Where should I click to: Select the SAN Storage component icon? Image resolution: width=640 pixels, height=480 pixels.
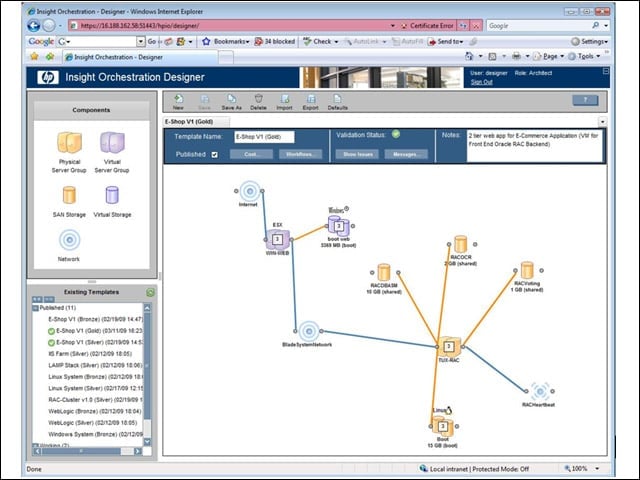[69, 195]
